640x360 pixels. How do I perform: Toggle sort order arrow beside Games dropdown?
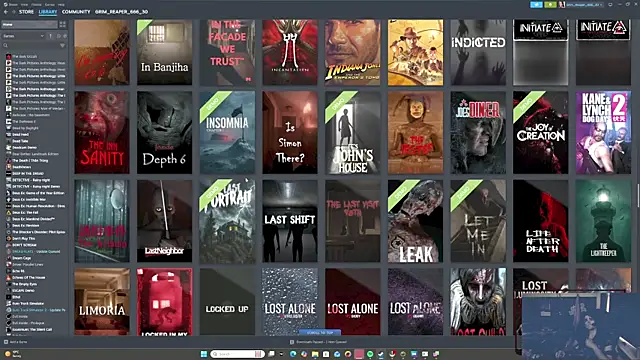[51, 36]
